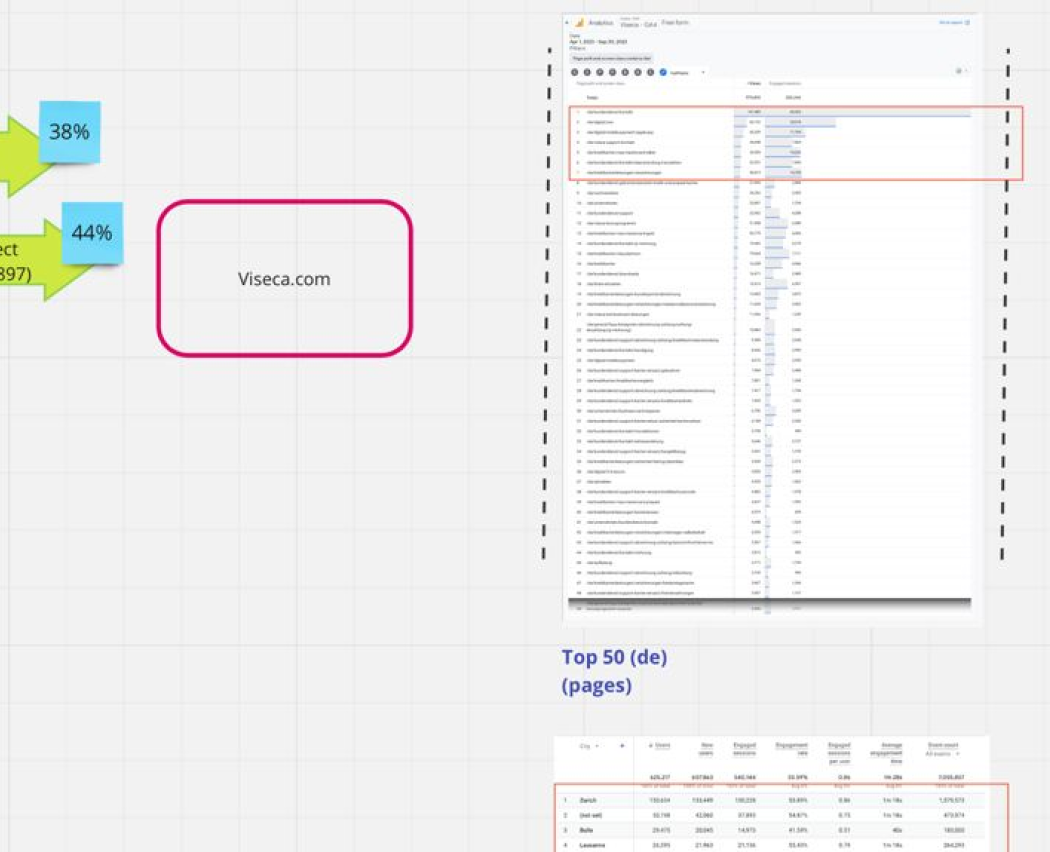Click the Users column header

[x=660, y=746]
